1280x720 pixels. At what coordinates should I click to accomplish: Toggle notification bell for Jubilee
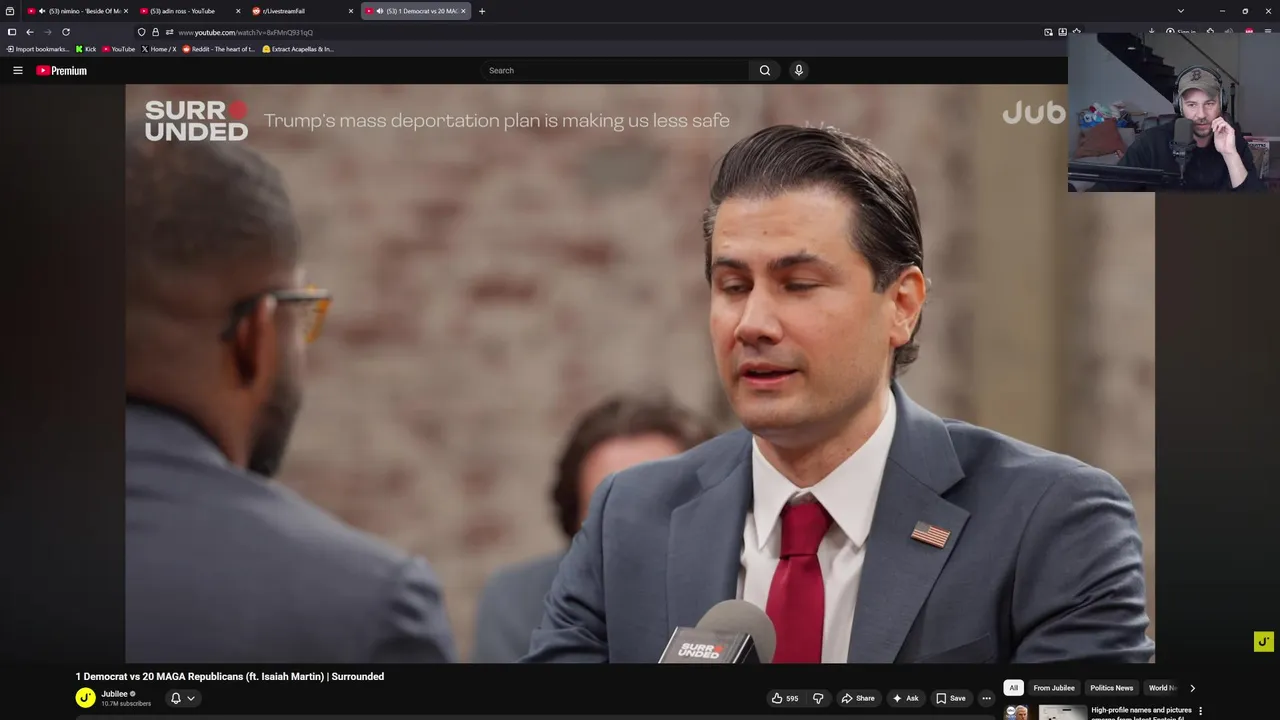click(176, 698)
